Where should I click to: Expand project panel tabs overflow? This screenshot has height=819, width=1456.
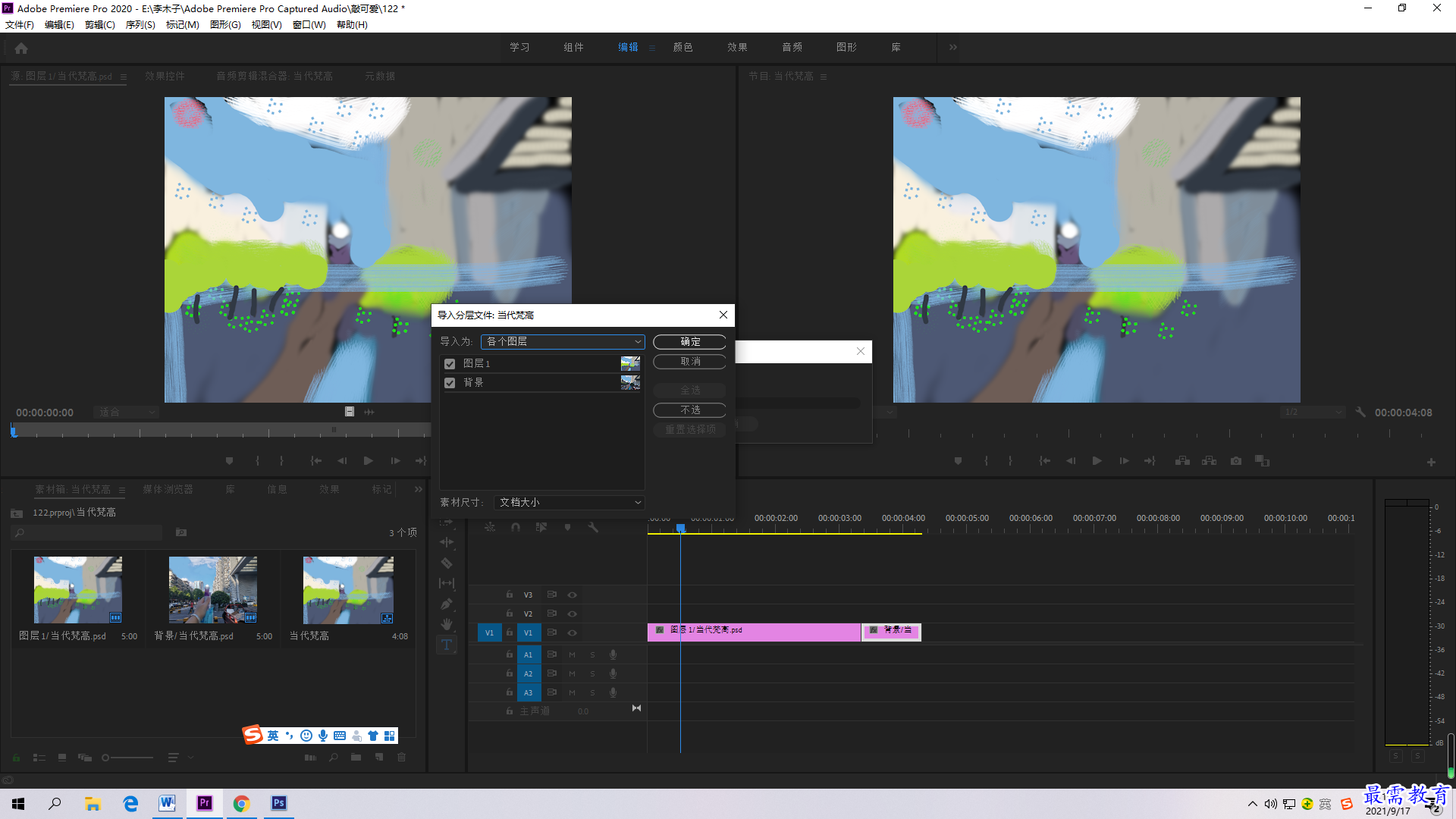[418, 490]
